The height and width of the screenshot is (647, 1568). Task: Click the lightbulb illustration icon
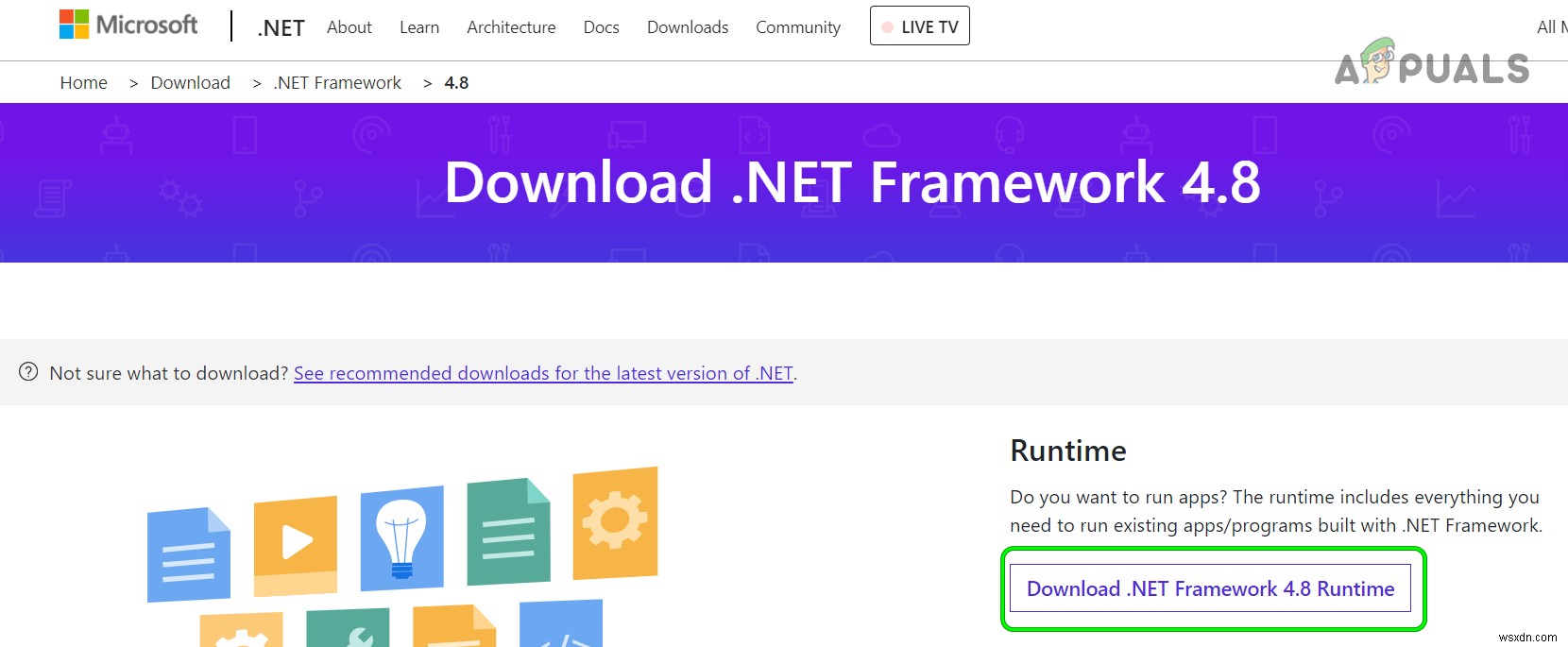401,536
